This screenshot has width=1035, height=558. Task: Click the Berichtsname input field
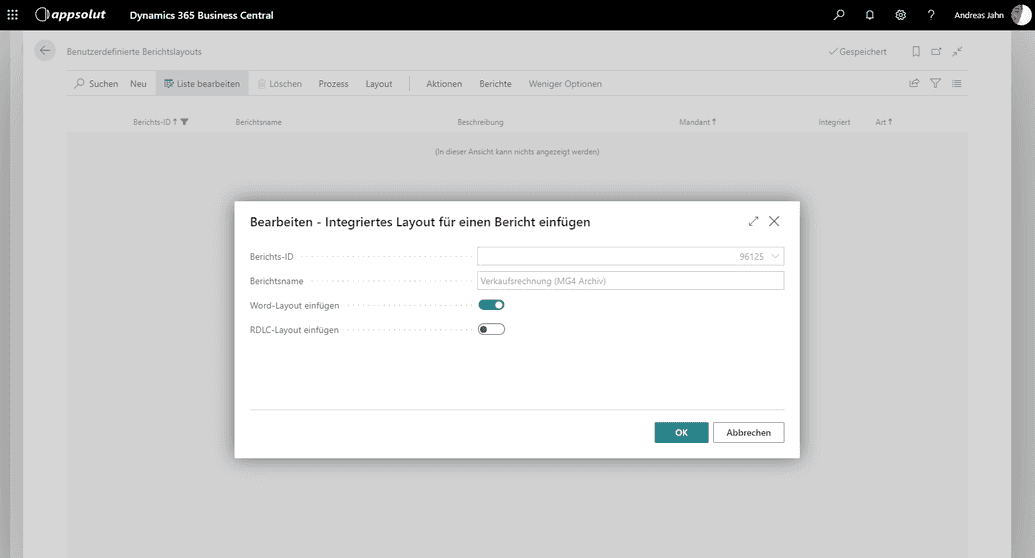(630, 281)
